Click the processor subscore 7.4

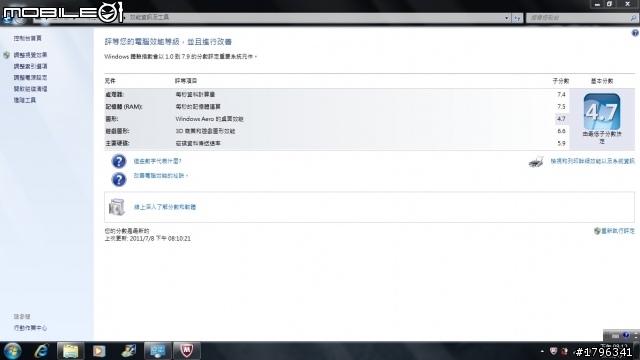(561, 94)
